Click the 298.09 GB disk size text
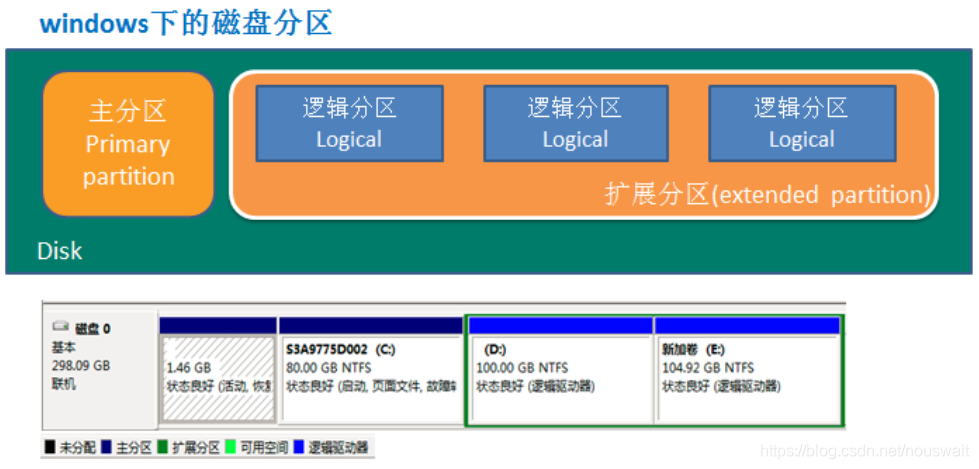The width and height of the screenshot is (979, 469). pos(81,366)
